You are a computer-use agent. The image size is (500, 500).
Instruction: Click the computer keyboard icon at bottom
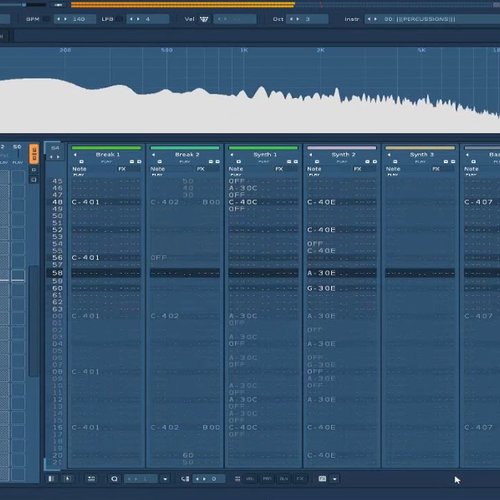point(322,479)
